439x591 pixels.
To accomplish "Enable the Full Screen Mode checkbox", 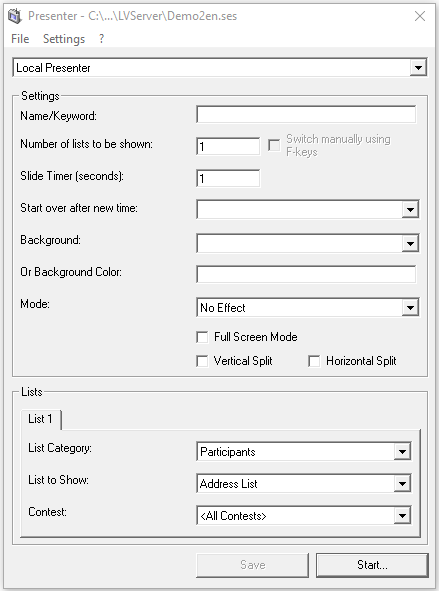I will pyautogui.click(x=202, y=337).
